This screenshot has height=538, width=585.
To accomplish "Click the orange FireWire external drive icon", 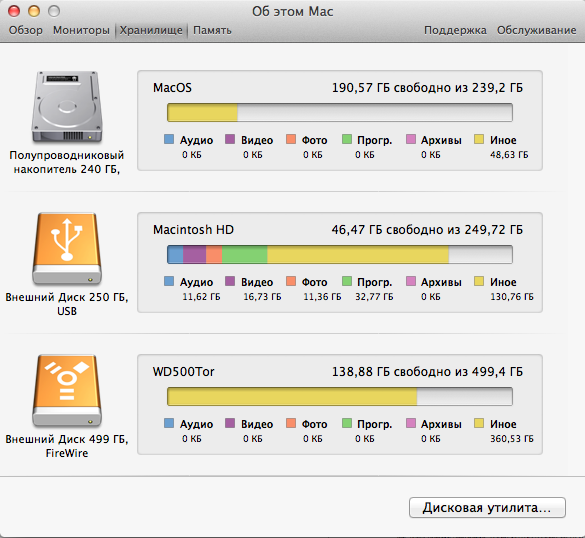I will [67, 391].
